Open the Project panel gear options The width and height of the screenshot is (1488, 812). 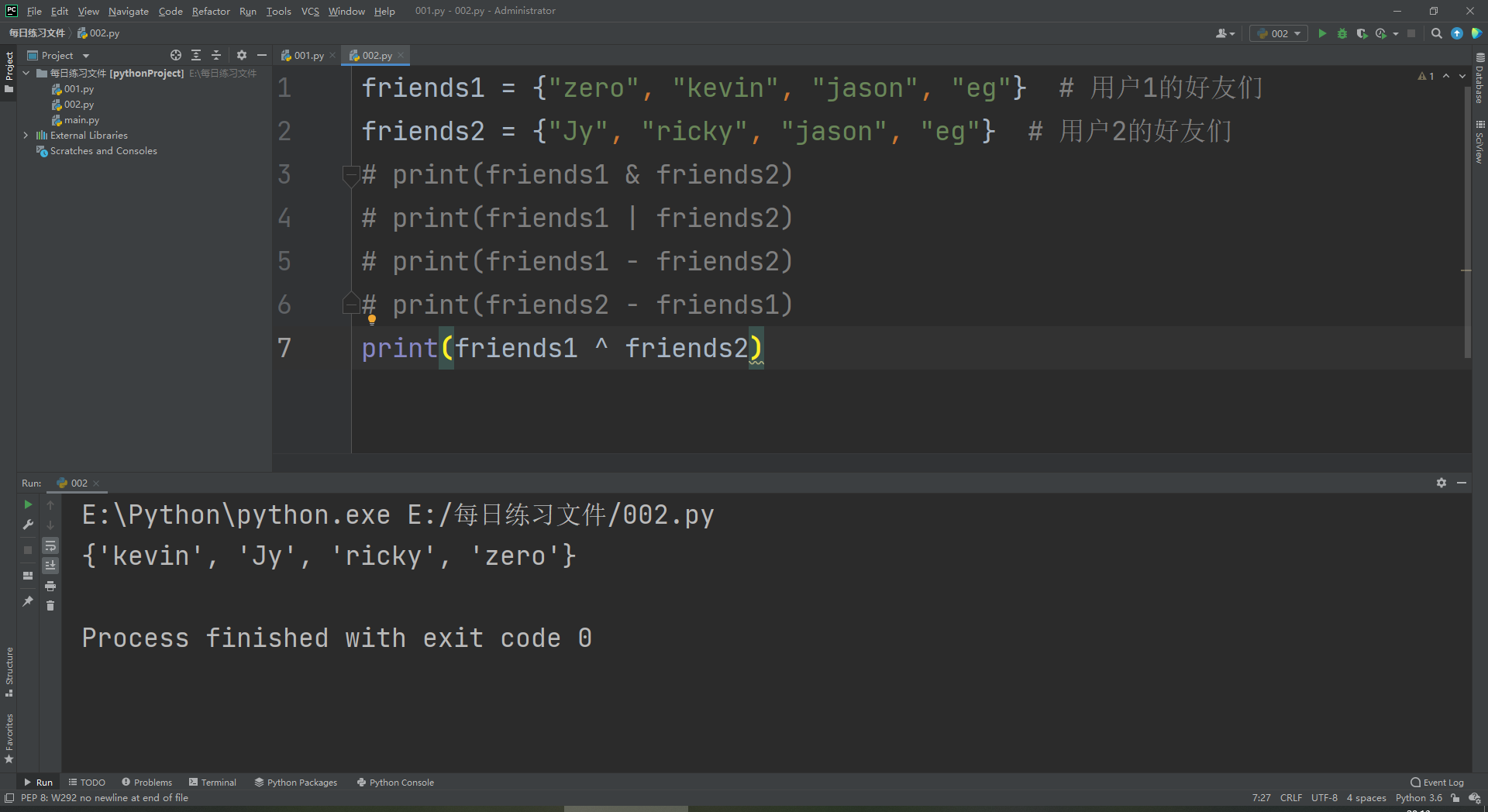coord(242,55)
